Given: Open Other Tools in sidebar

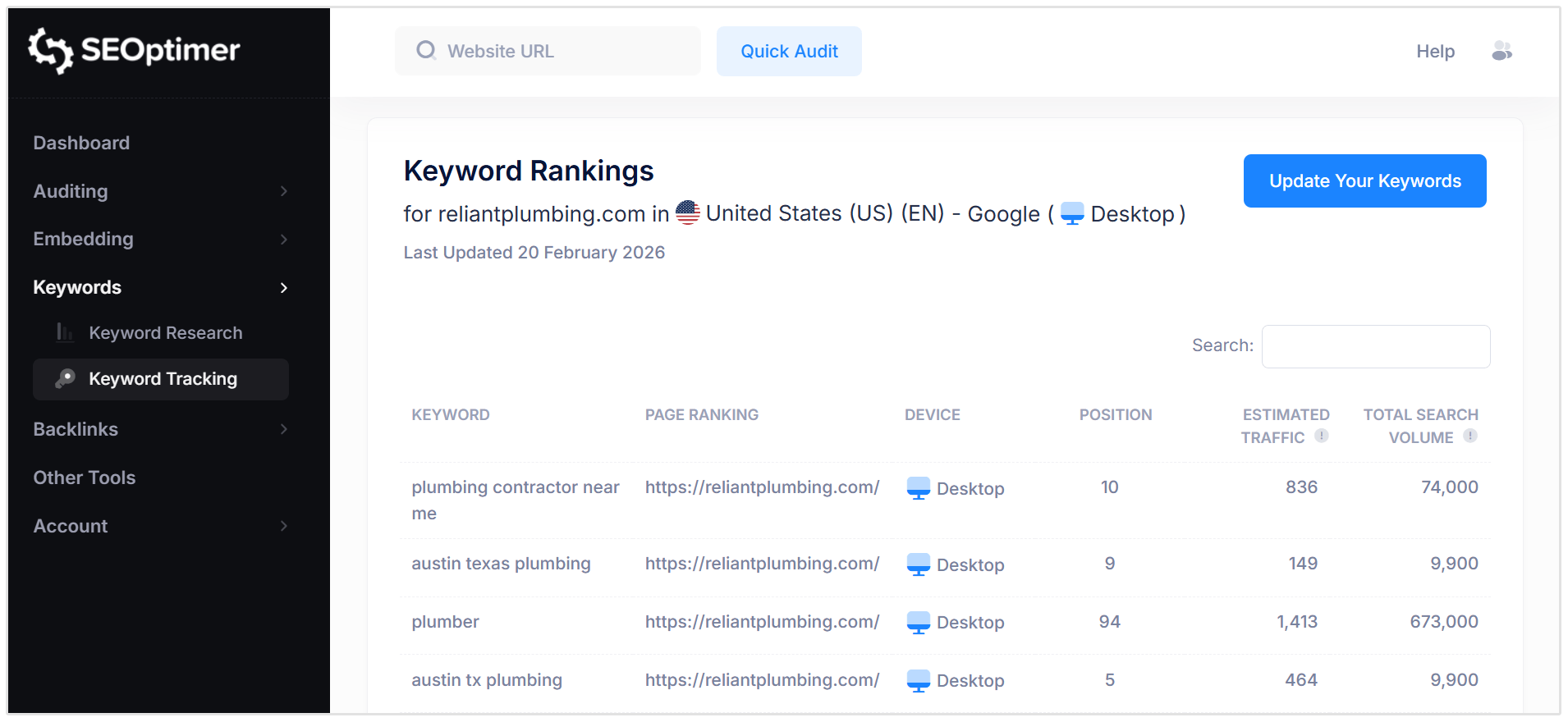Looking at the screenshot, I should pos(84,478).
